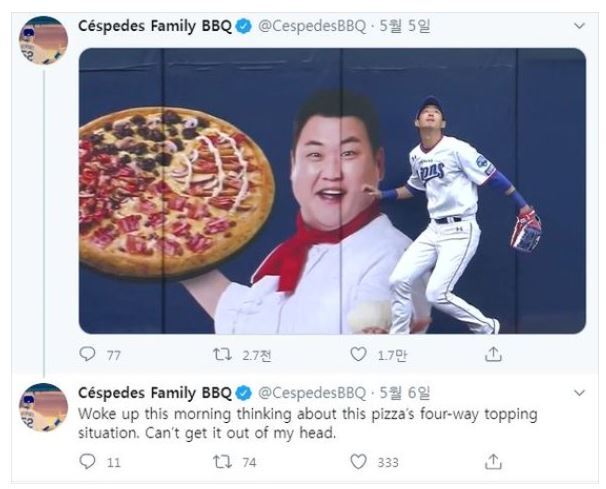The image size is (606, 489).
Task: Retweet the first tweet with pizza image
Action: [x=223, y=354]
